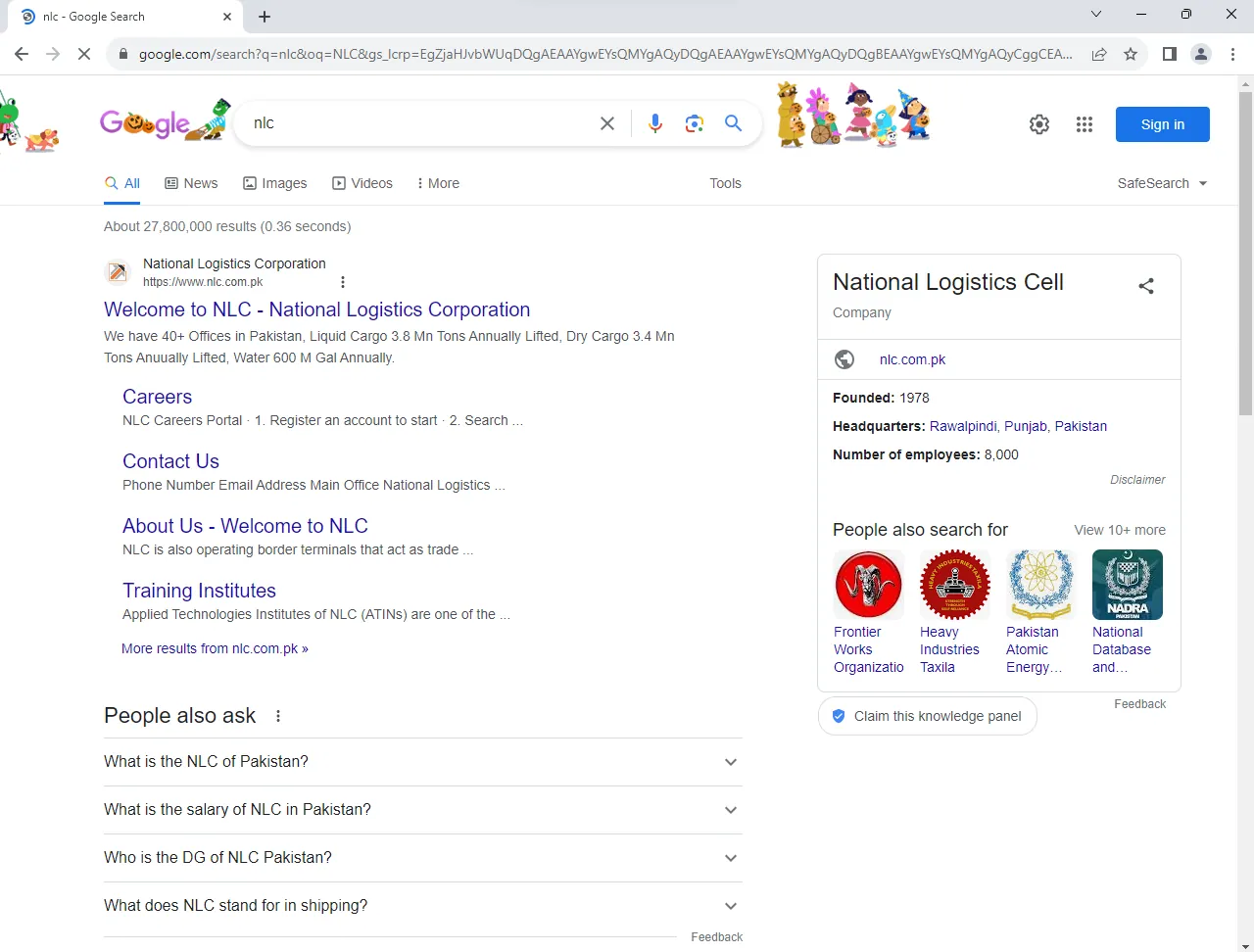Viewport: 1254px width, 952px height.
Task: Click the browser address bar URL
Action: click(x=605, y=54)
